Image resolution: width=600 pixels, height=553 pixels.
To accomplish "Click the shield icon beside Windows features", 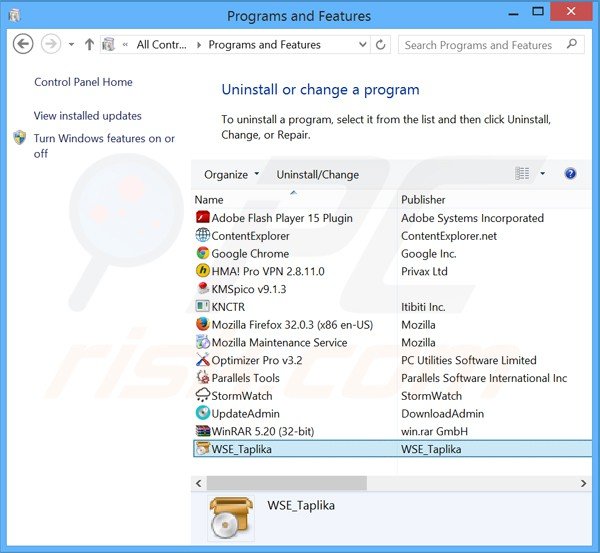I will point(20,138).
